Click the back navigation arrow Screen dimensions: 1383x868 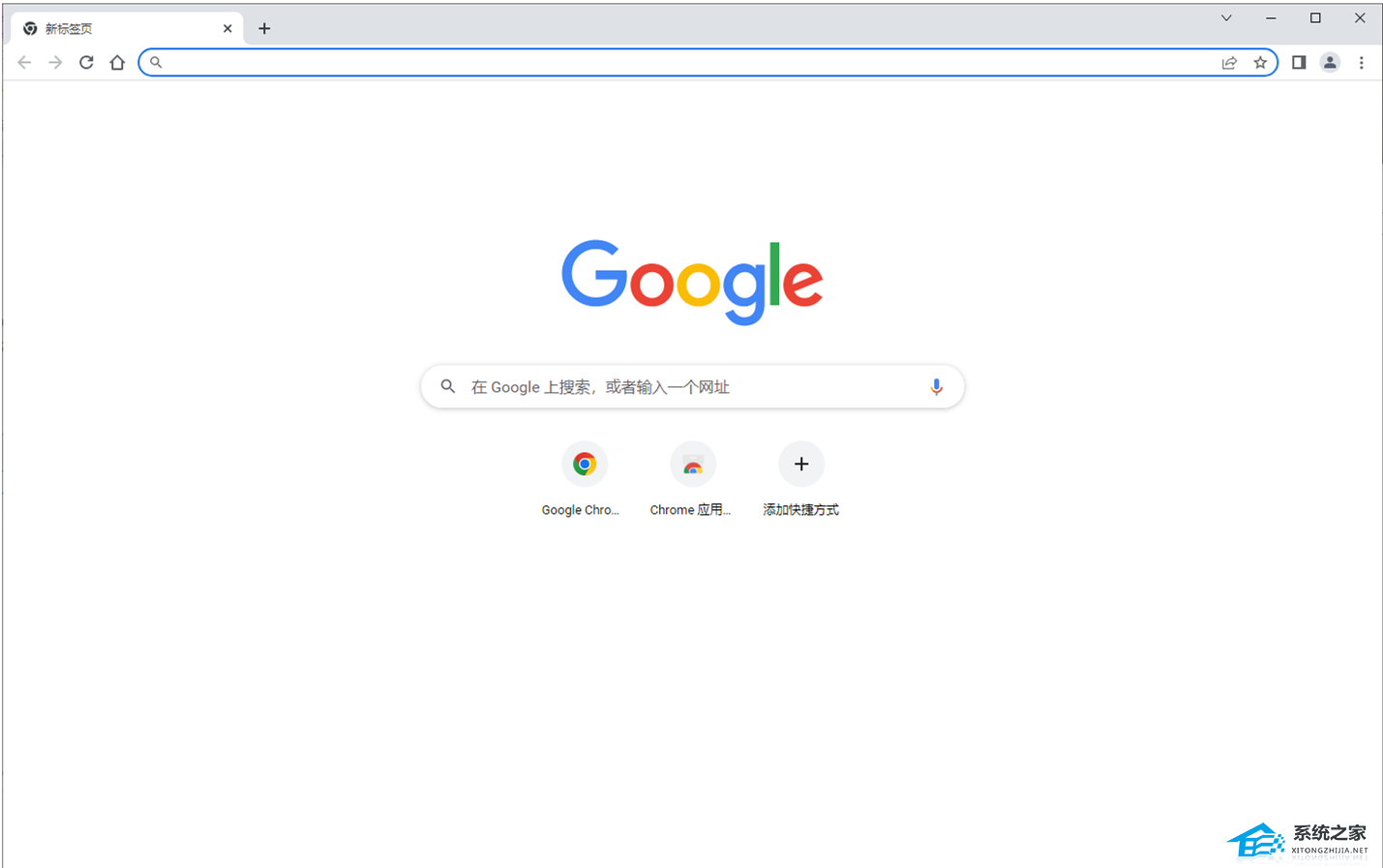point(24,63)
